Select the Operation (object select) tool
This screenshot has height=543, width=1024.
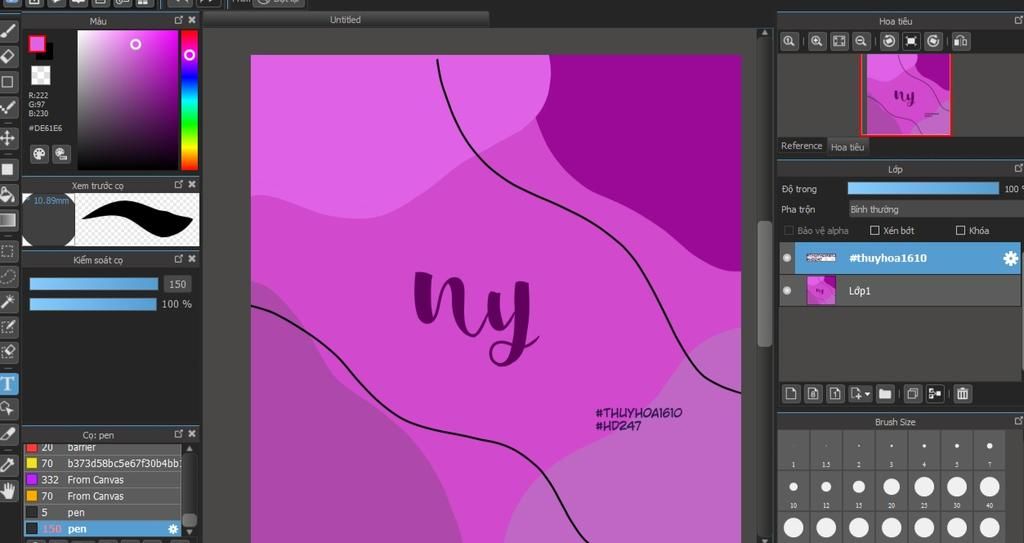point(8,409)
